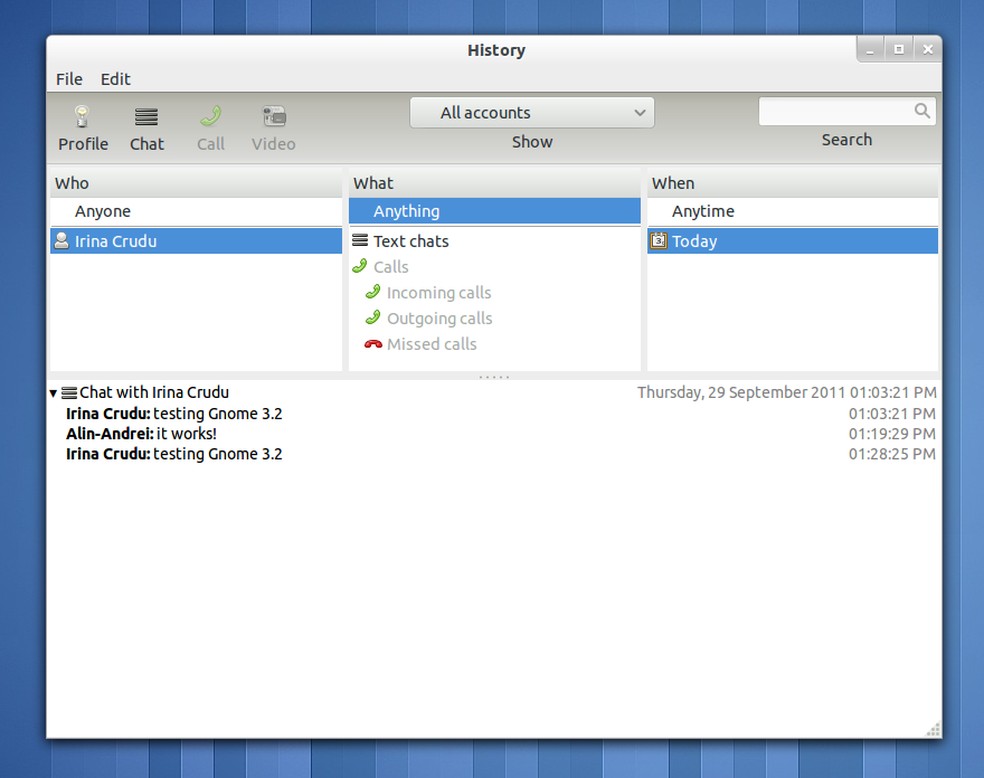Click the red Missed calls icon

[373, 344]
